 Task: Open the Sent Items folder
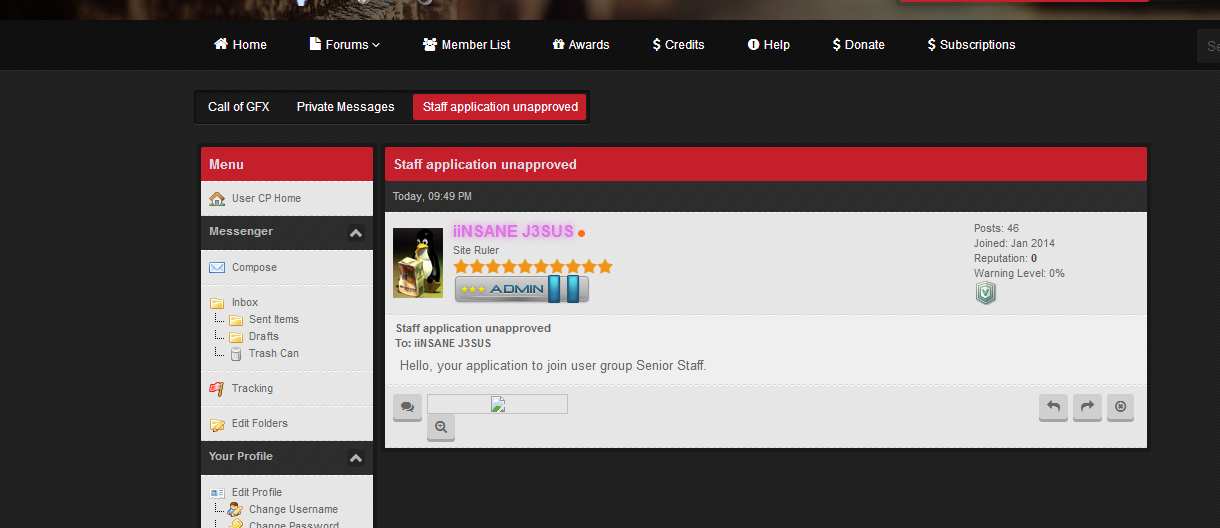[273, 320]
